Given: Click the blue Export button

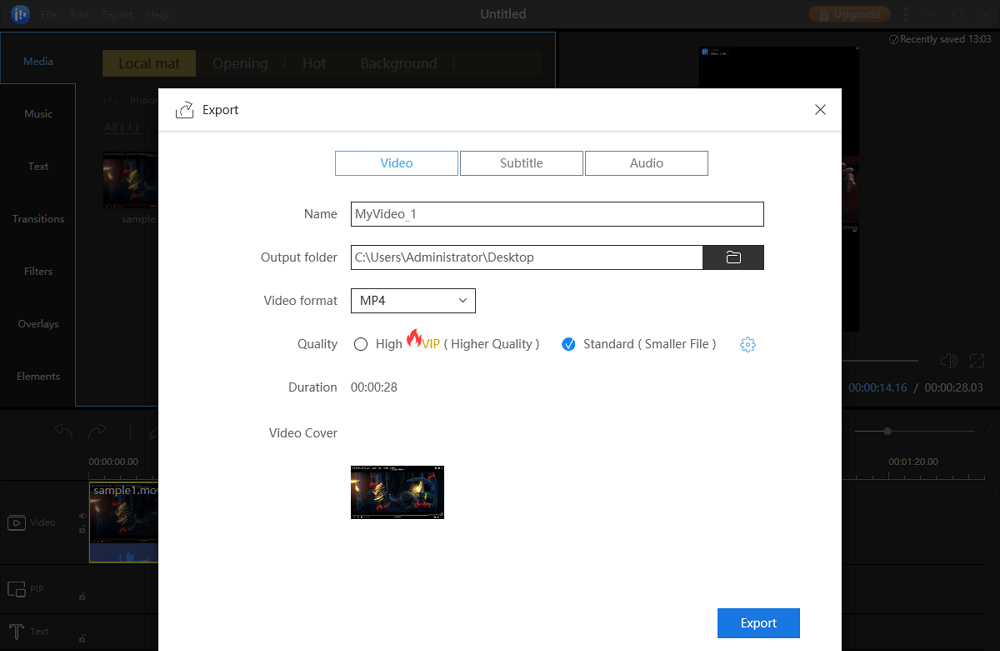Looking at the screenshot, I should point(758,623).
